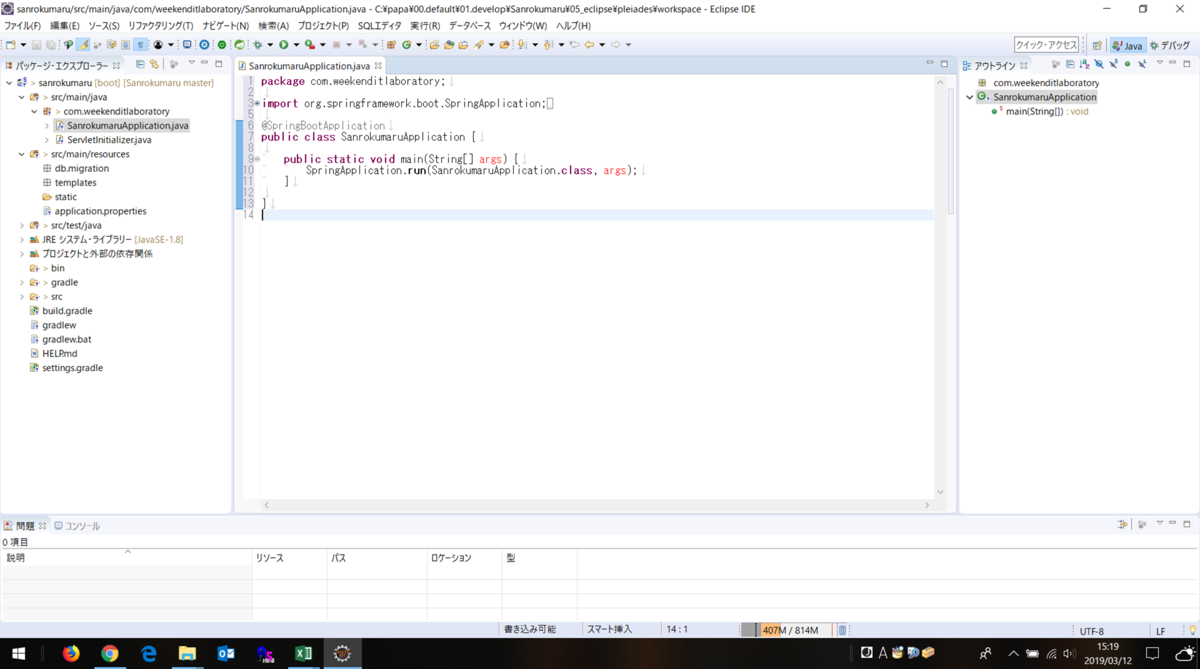This screenshot has width=1200, height=669.
Task: Save all files using the Save All icon
Action: click(x=49, y=45)
